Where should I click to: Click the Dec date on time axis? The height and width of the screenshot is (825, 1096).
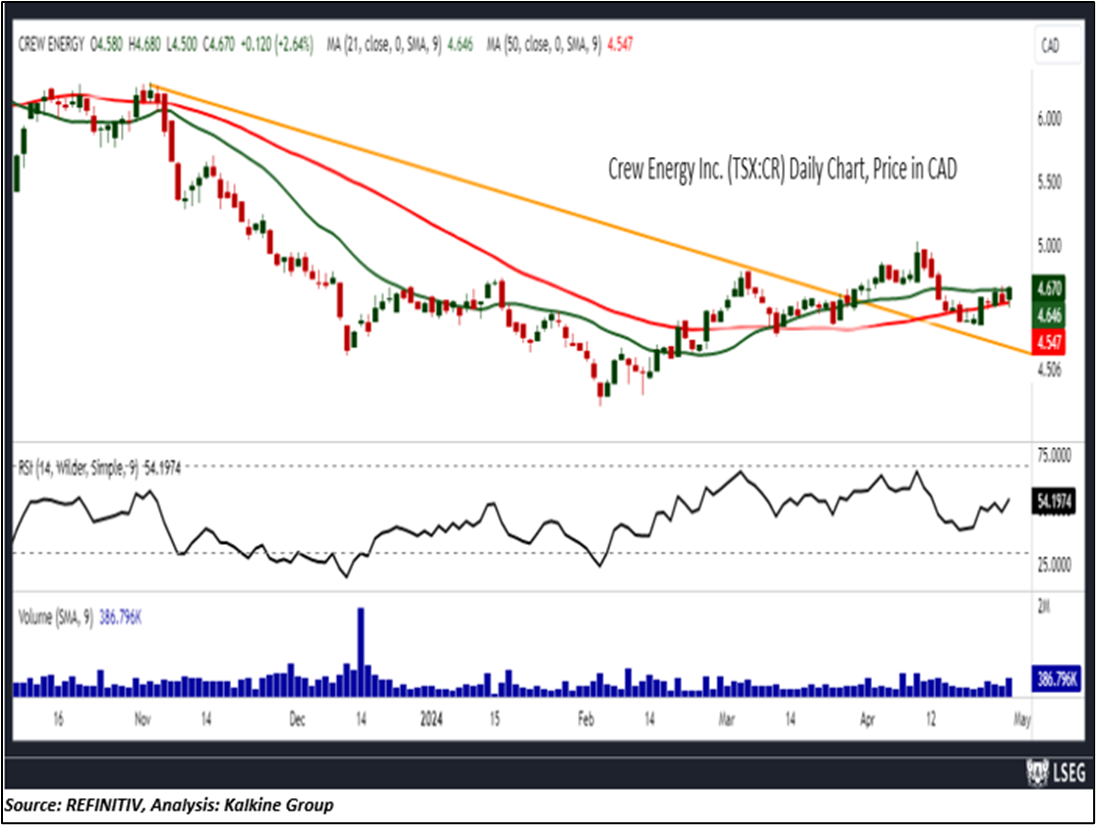click(x=297, y=719)
